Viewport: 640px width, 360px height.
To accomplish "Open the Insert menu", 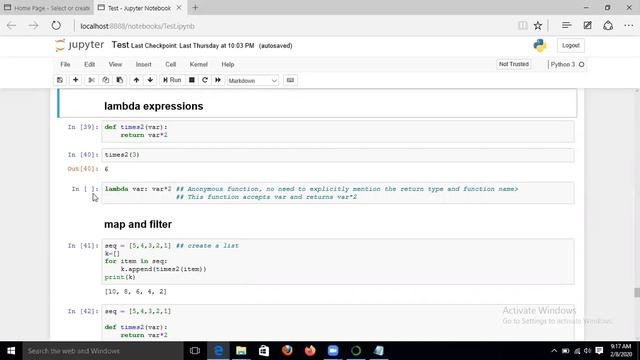I will click(144, 64).
